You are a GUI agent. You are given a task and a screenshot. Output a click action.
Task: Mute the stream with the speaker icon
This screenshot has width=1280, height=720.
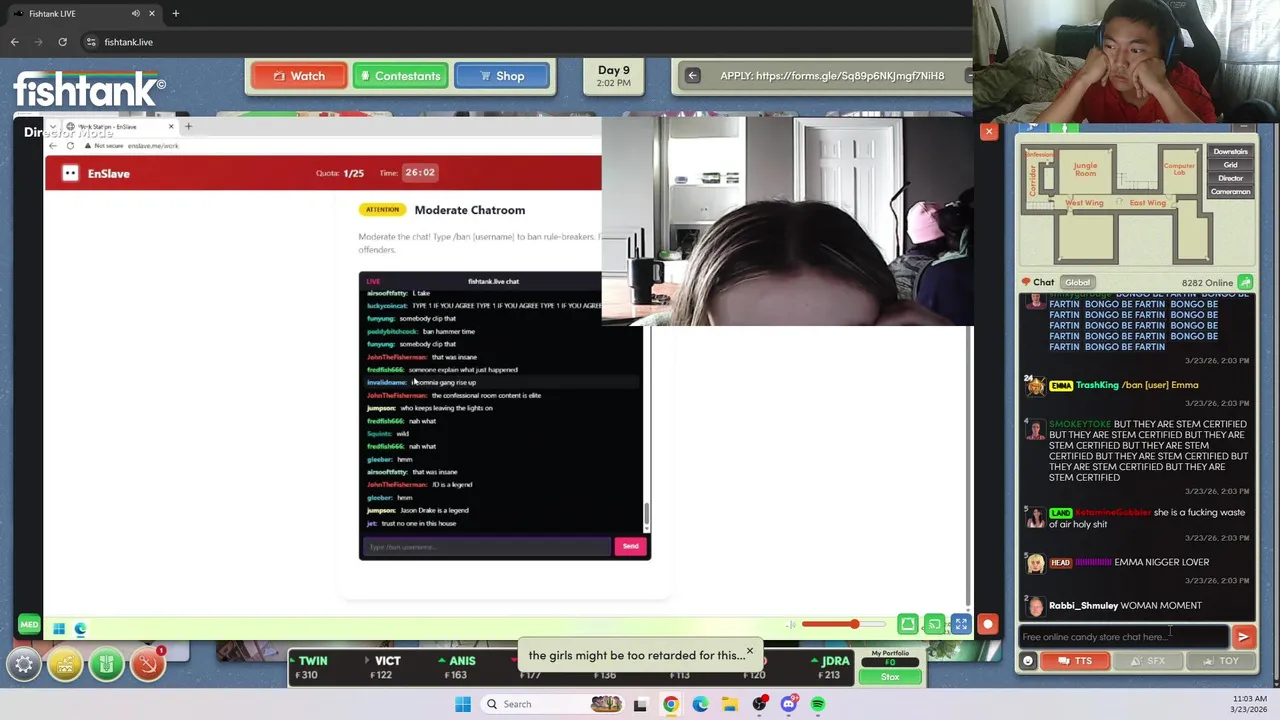[790, 625]
